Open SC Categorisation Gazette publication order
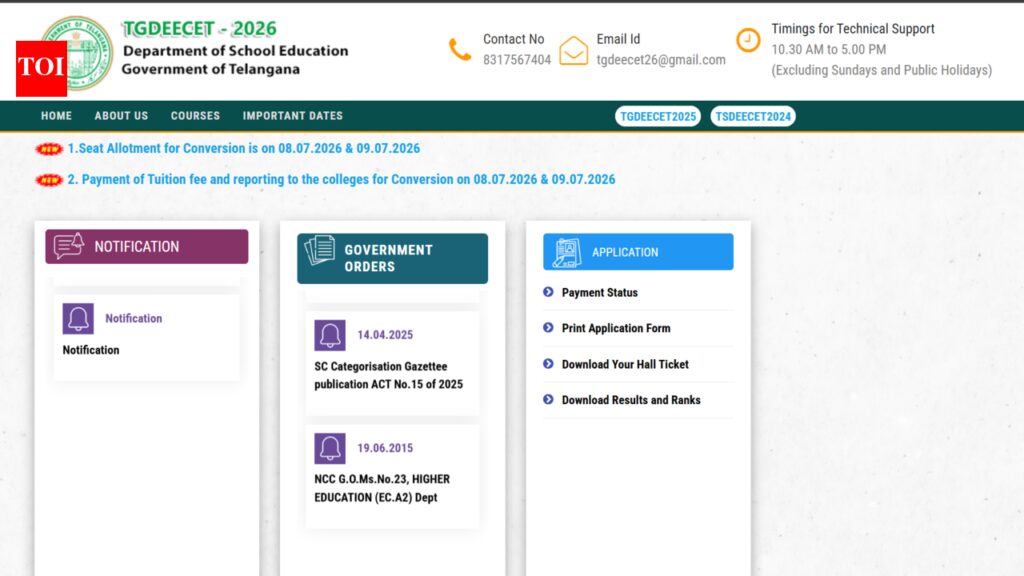 [389, 376]
